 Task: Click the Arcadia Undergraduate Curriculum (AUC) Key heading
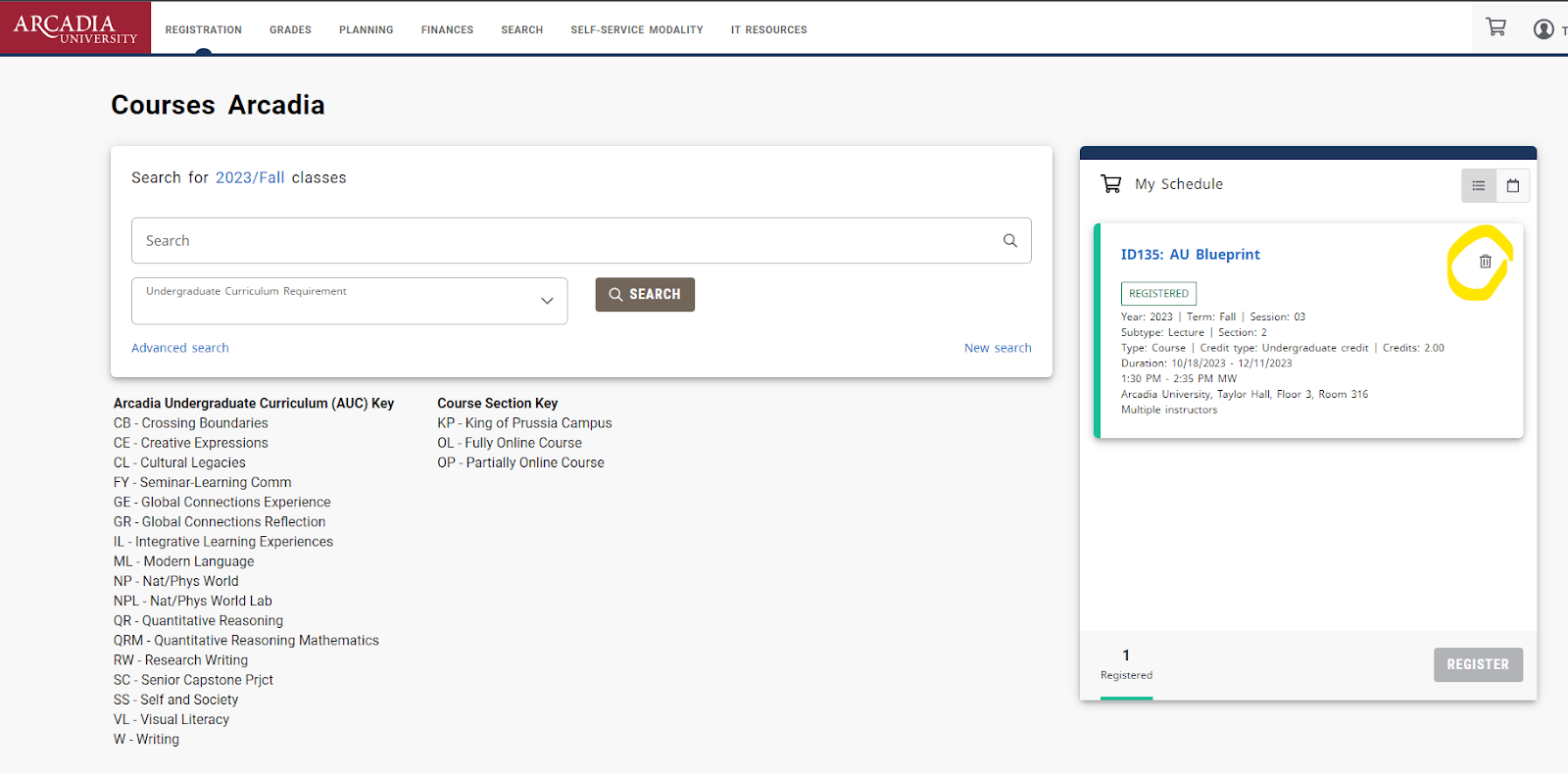(x=254, y=404)
